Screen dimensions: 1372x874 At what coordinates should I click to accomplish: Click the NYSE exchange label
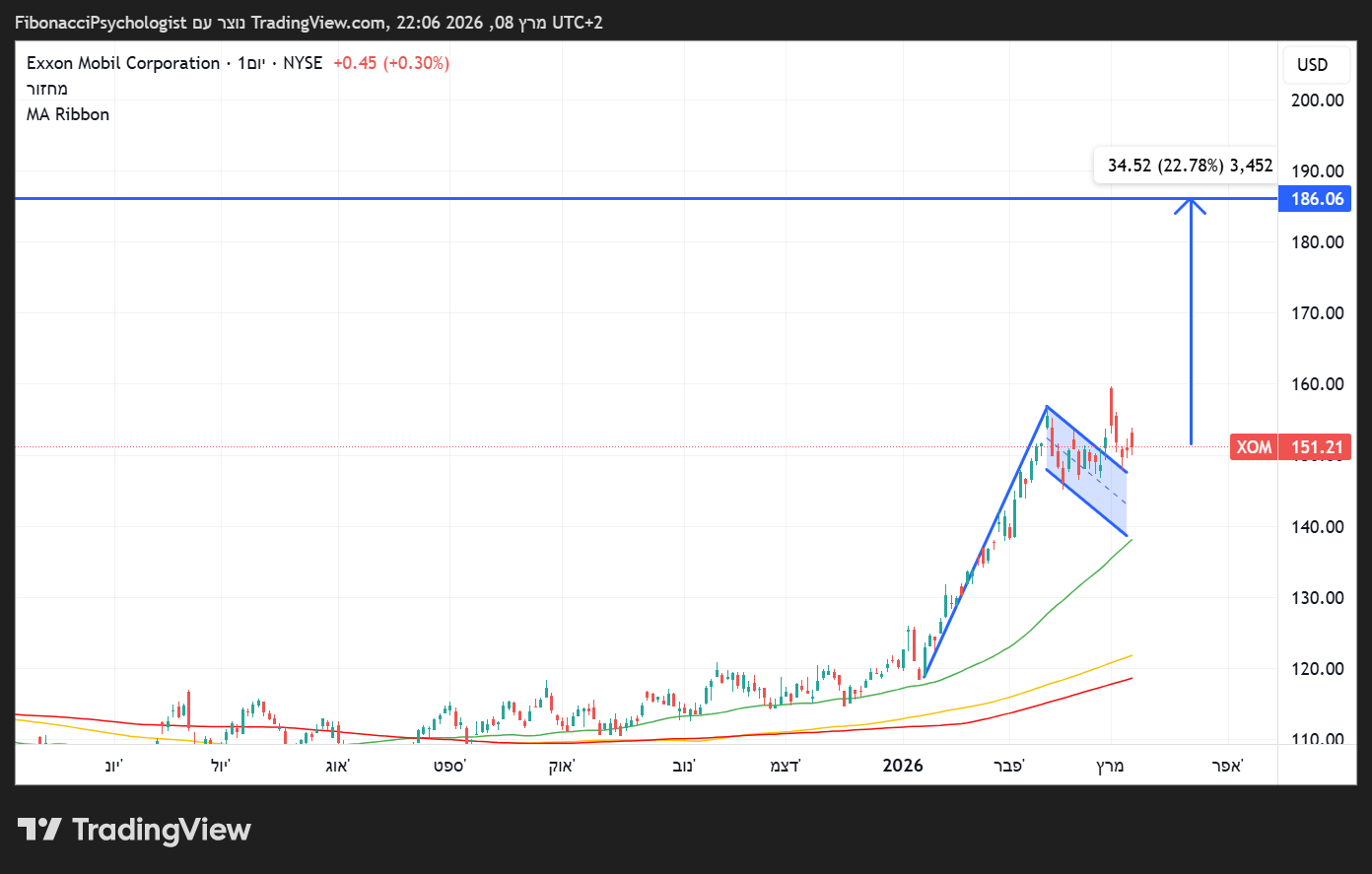(x=303, y=63)
